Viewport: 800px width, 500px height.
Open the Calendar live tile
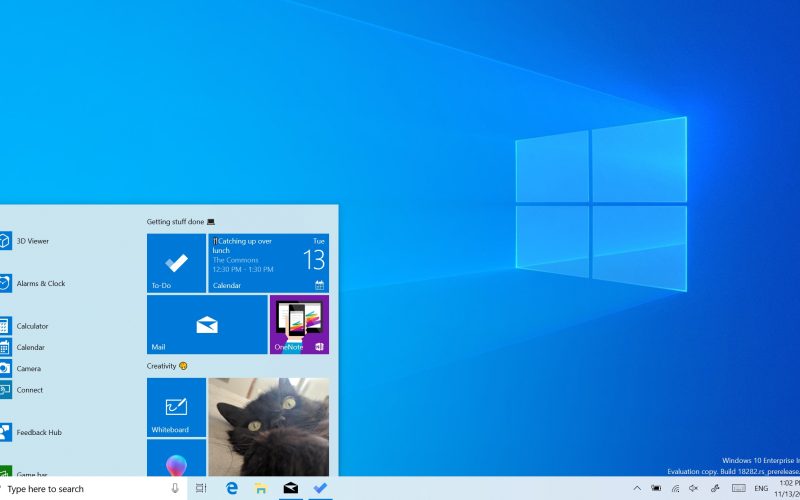268,263
